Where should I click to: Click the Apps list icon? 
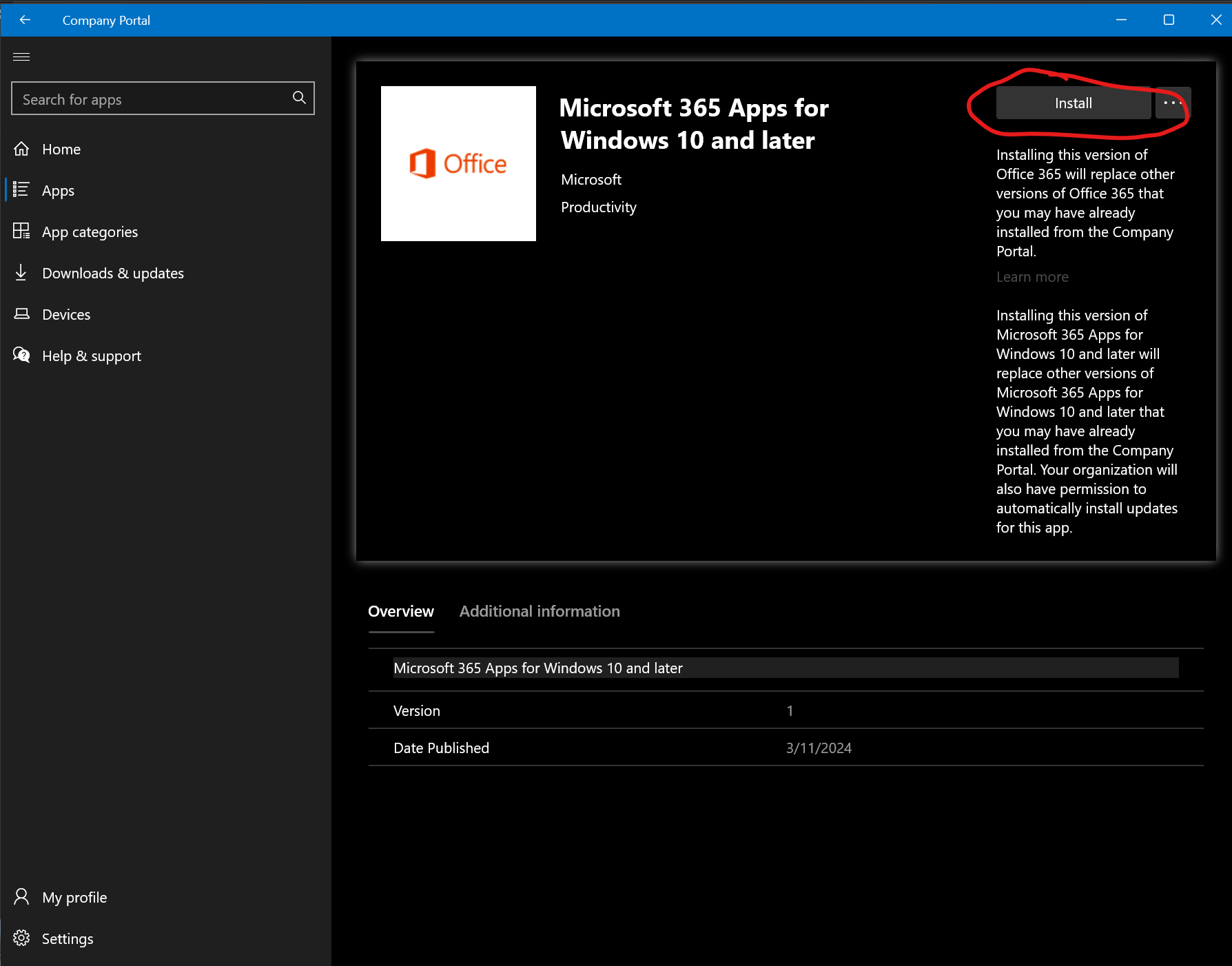click(x=21, y=189)
